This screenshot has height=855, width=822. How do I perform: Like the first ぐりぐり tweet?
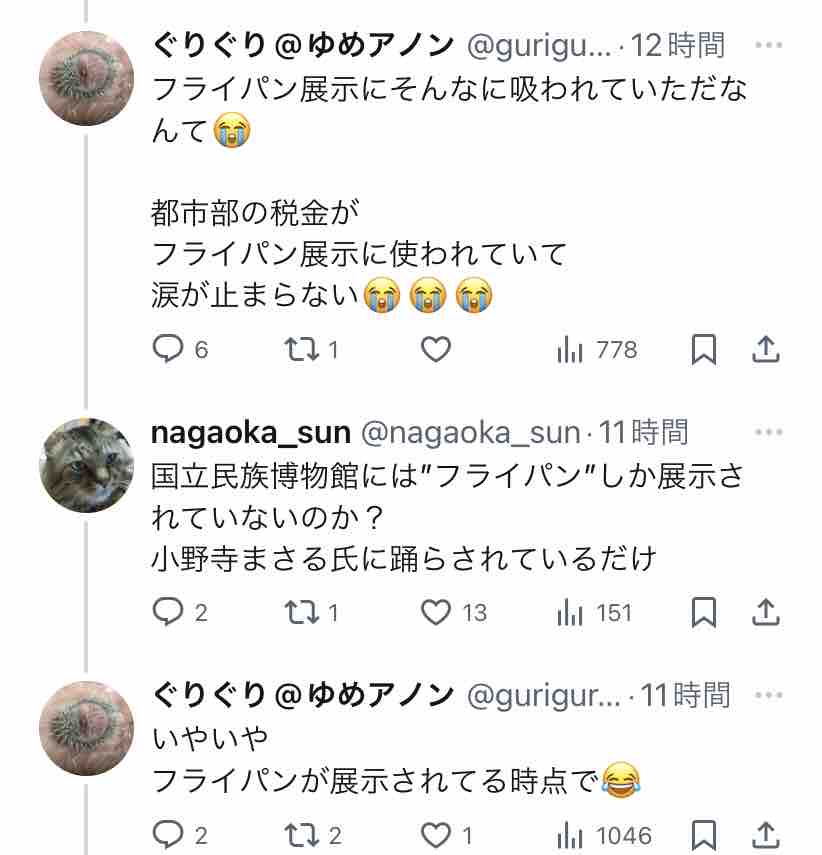[435, 349]
